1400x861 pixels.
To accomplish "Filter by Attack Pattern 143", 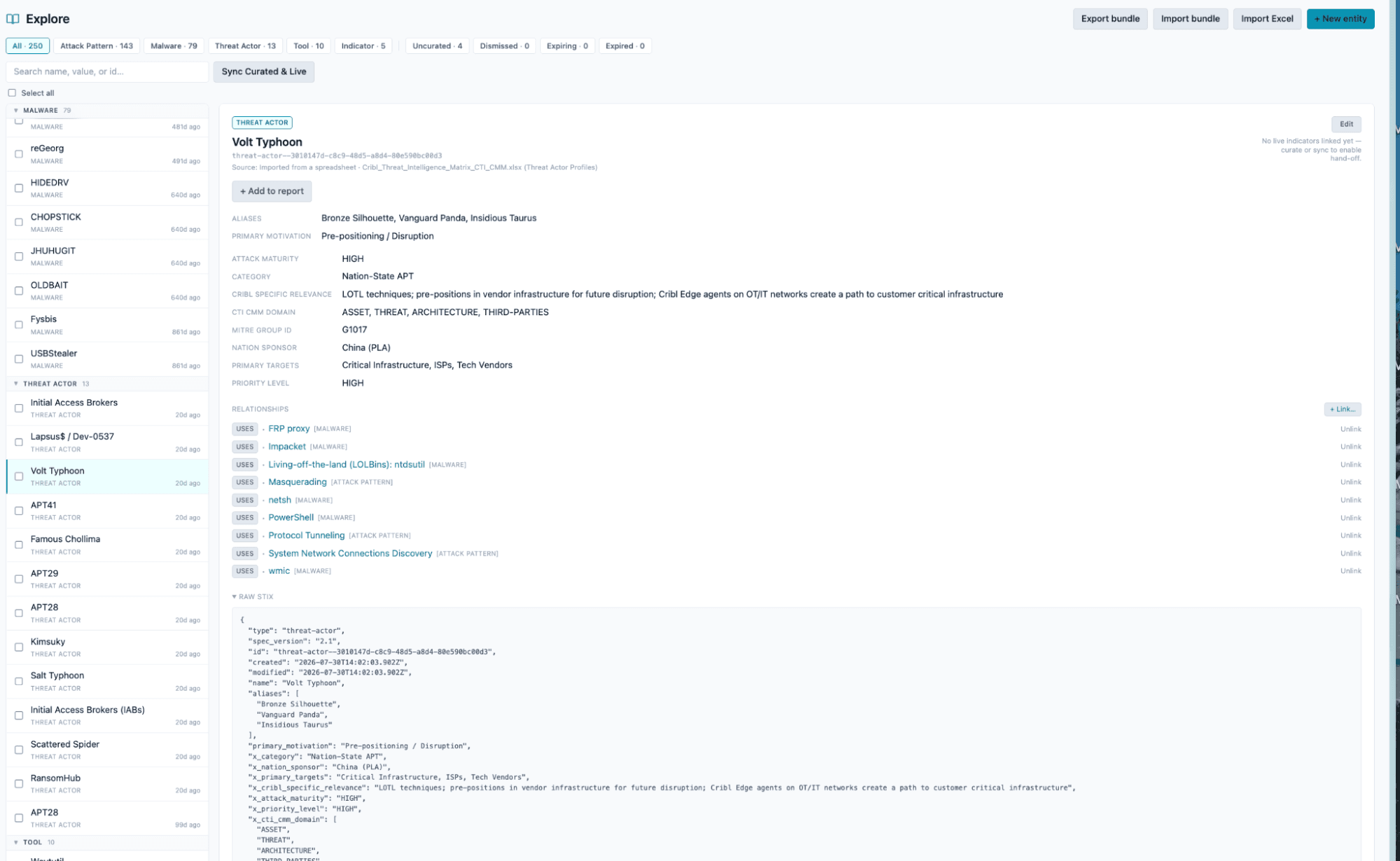I will coord(97,46).
